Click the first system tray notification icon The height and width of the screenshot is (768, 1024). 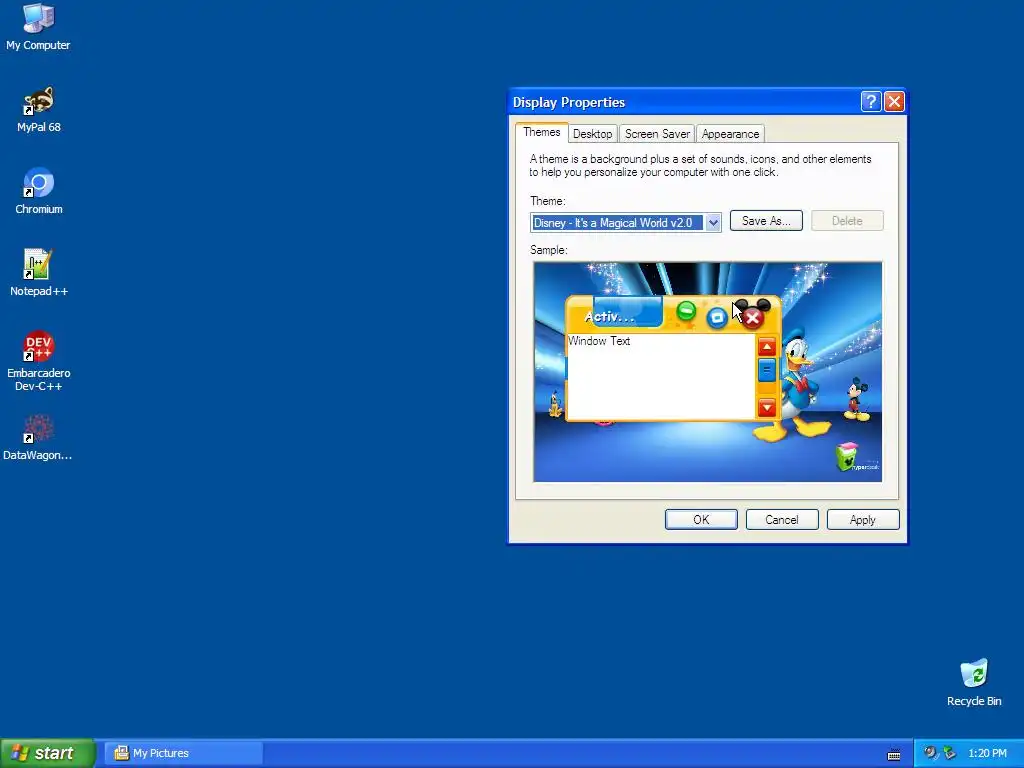[930, 753]
